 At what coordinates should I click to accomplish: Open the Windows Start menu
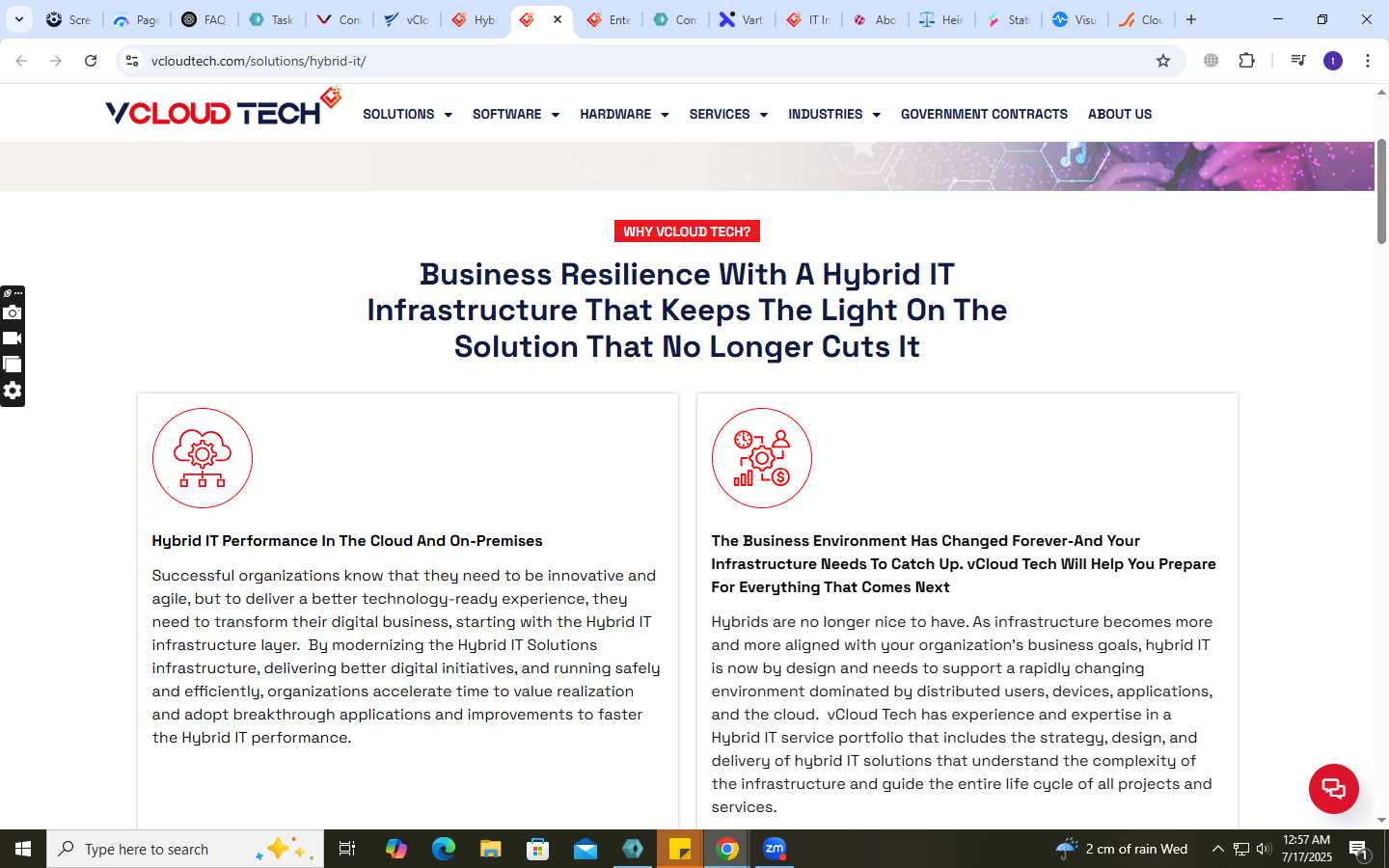(x=23, y=849)
